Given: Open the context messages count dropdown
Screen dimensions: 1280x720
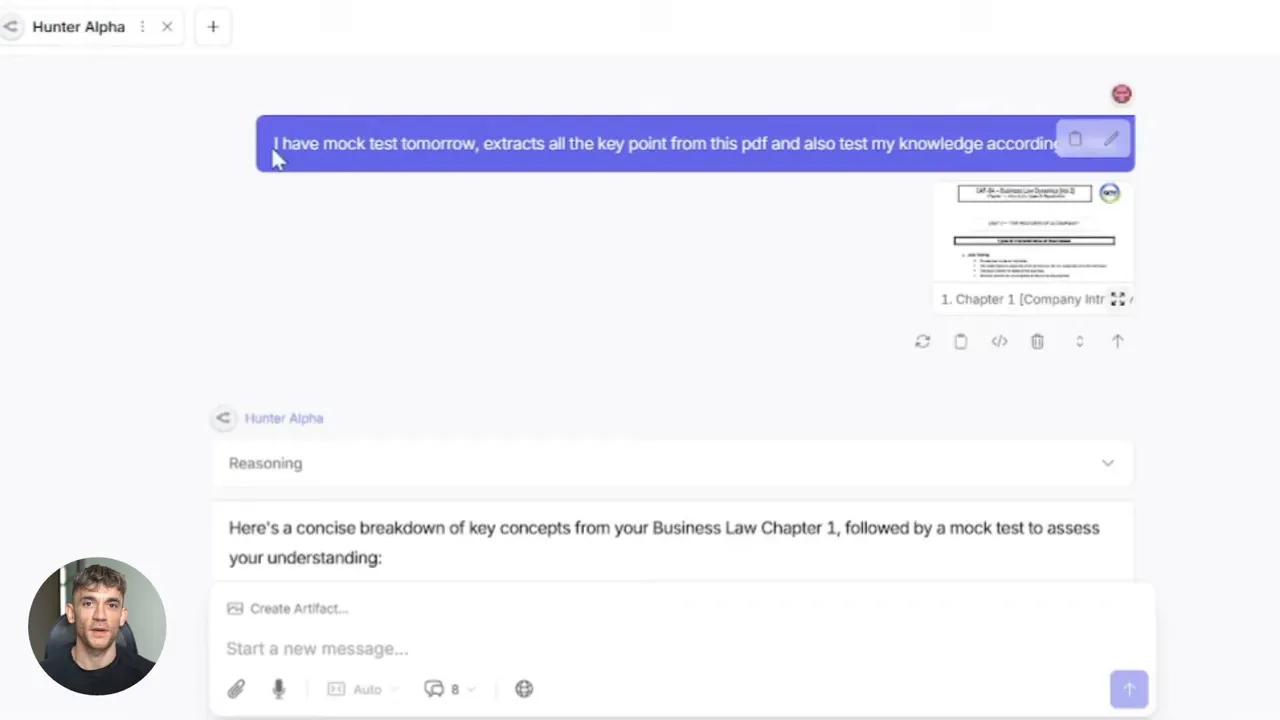Looking at the screenshot, I should pyautogui.click(x=450, y=689).
